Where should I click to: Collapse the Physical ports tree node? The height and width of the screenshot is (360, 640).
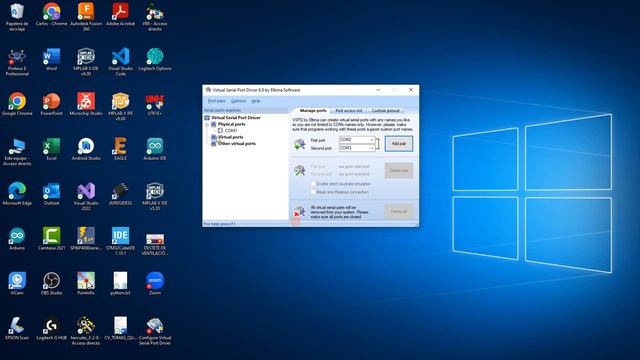pyautogui.click(x=207, y=124)
